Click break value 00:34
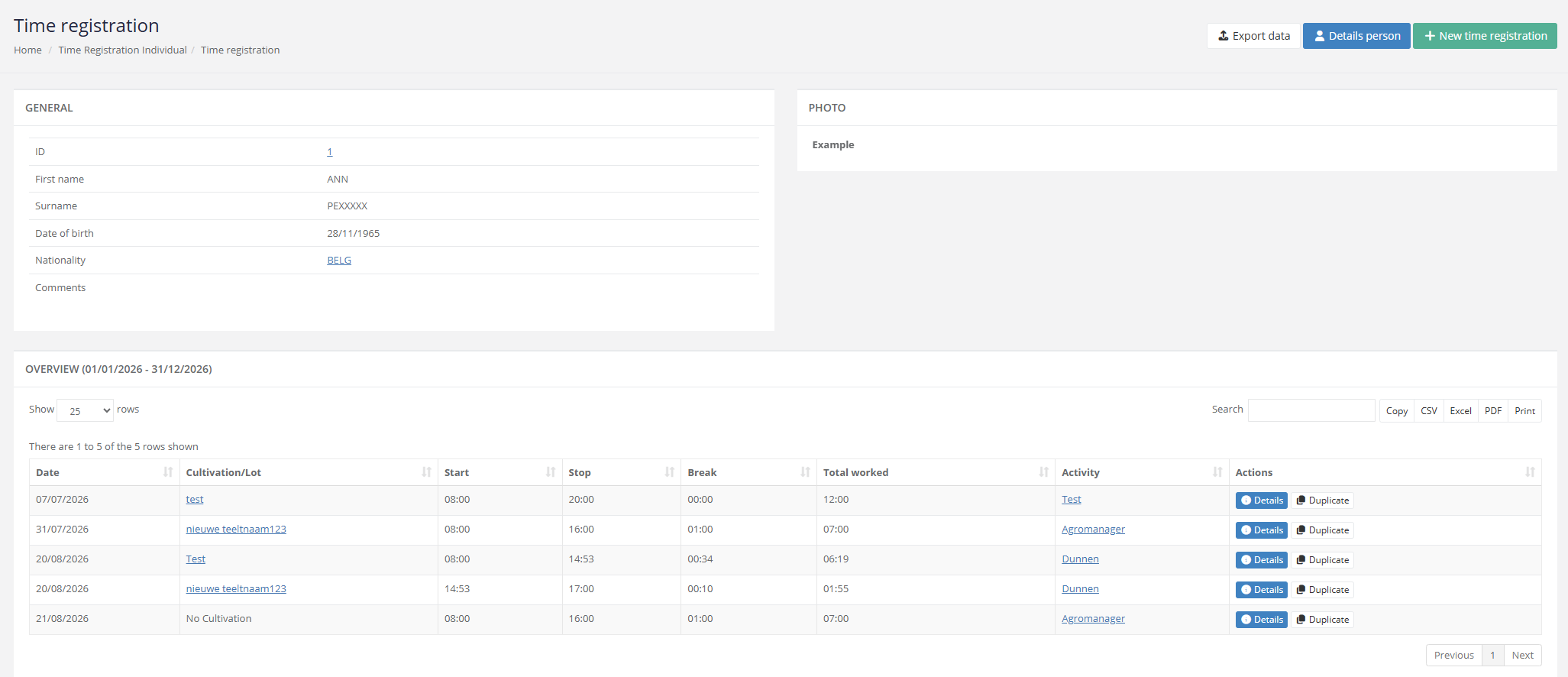Screen dimensions: 1568x677 click(700, 559)
